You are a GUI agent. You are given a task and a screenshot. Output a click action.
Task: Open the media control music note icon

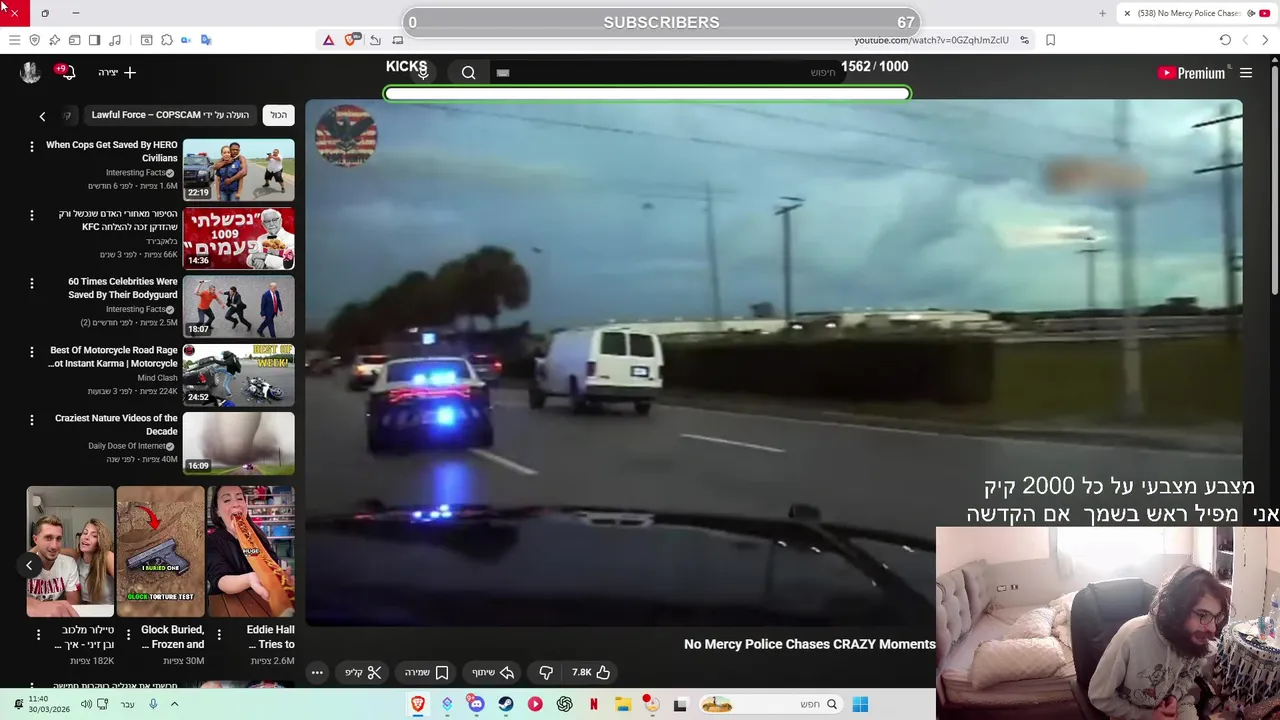[115, 40]
